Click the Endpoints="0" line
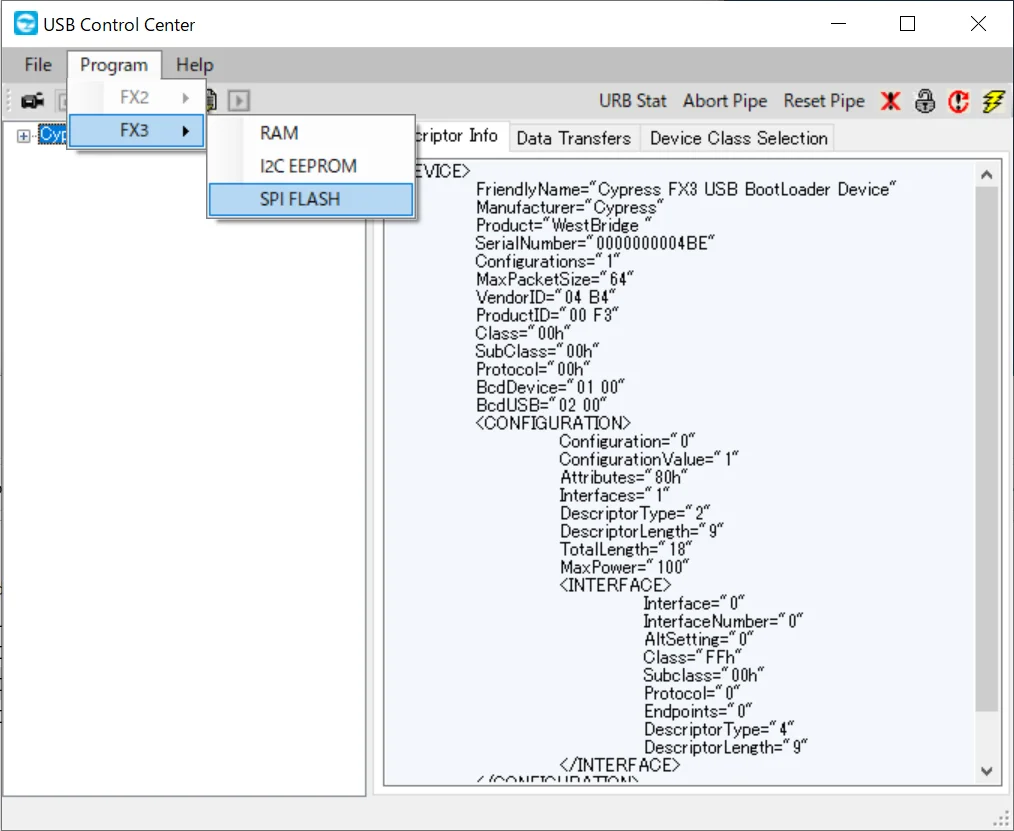1014x831 pixels. click(x=698, y=712)
